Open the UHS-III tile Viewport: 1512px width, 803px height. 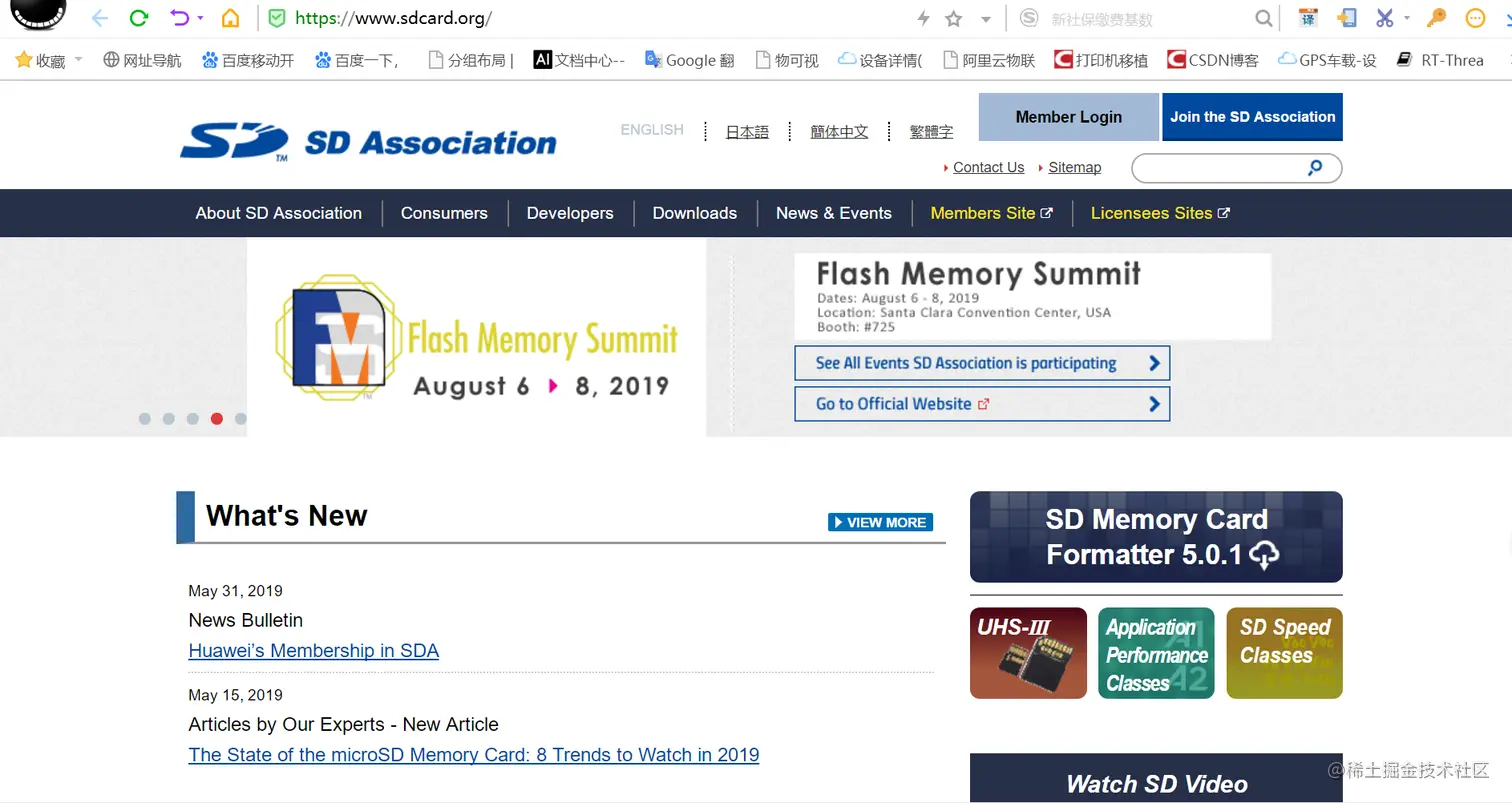(1028, 653)
